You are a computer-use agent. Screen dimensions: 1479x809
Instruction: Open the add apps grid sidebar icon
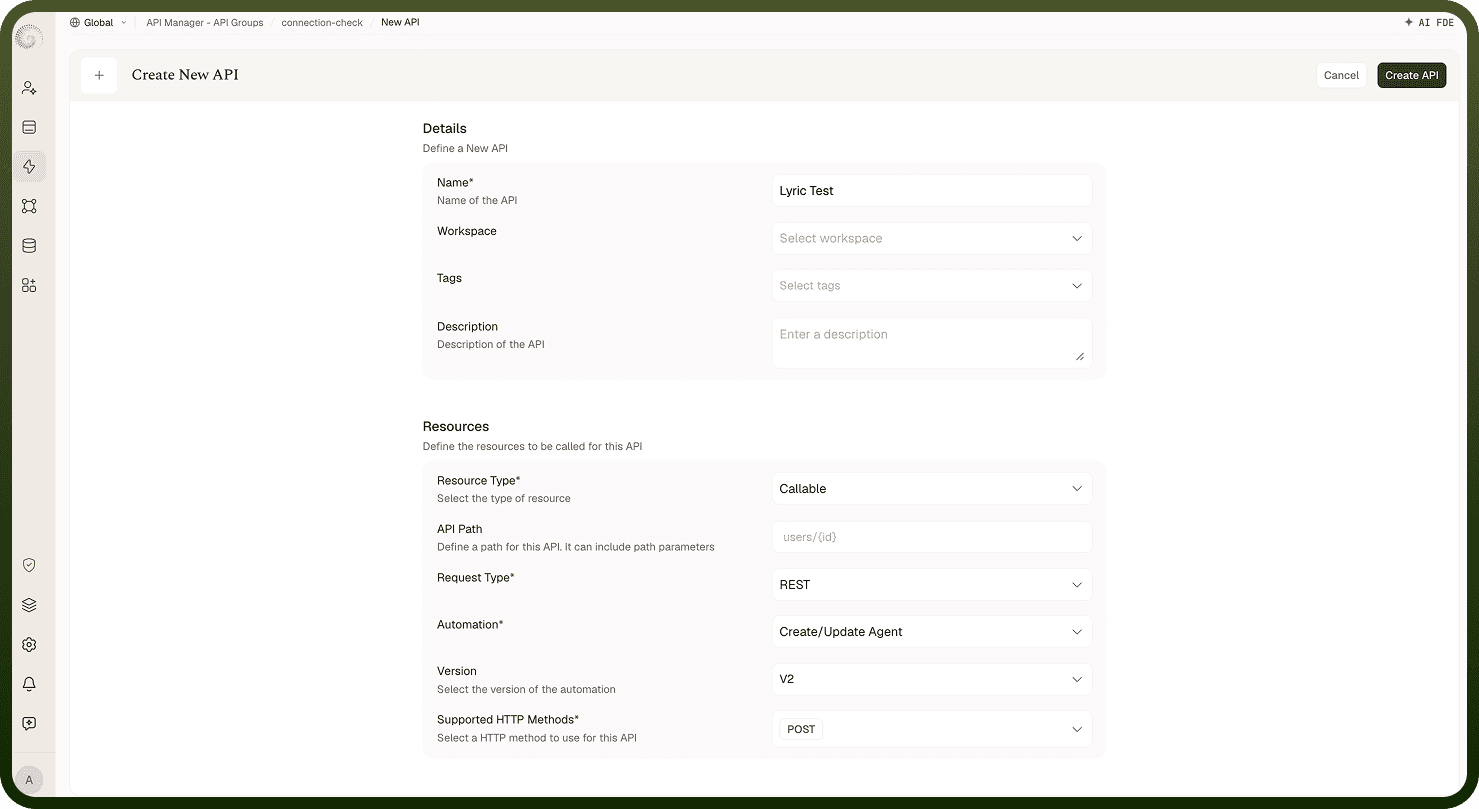tap(29, 285)
